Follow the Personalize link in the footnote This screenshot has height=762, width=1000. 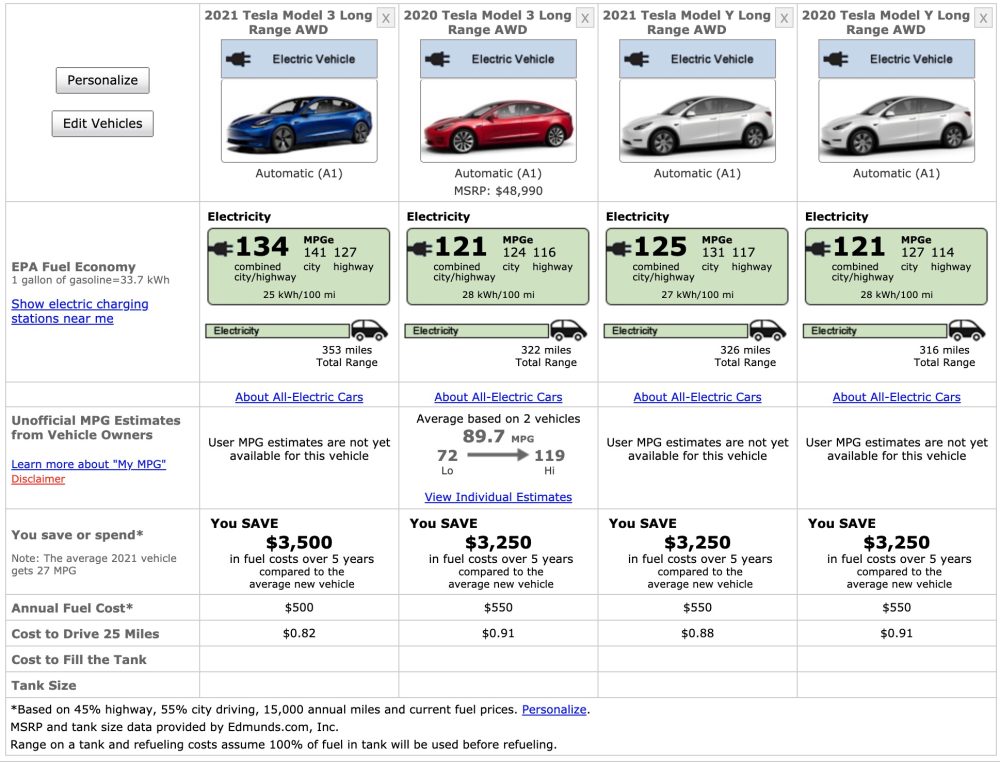pyautogui.click(x=554, y=709)
